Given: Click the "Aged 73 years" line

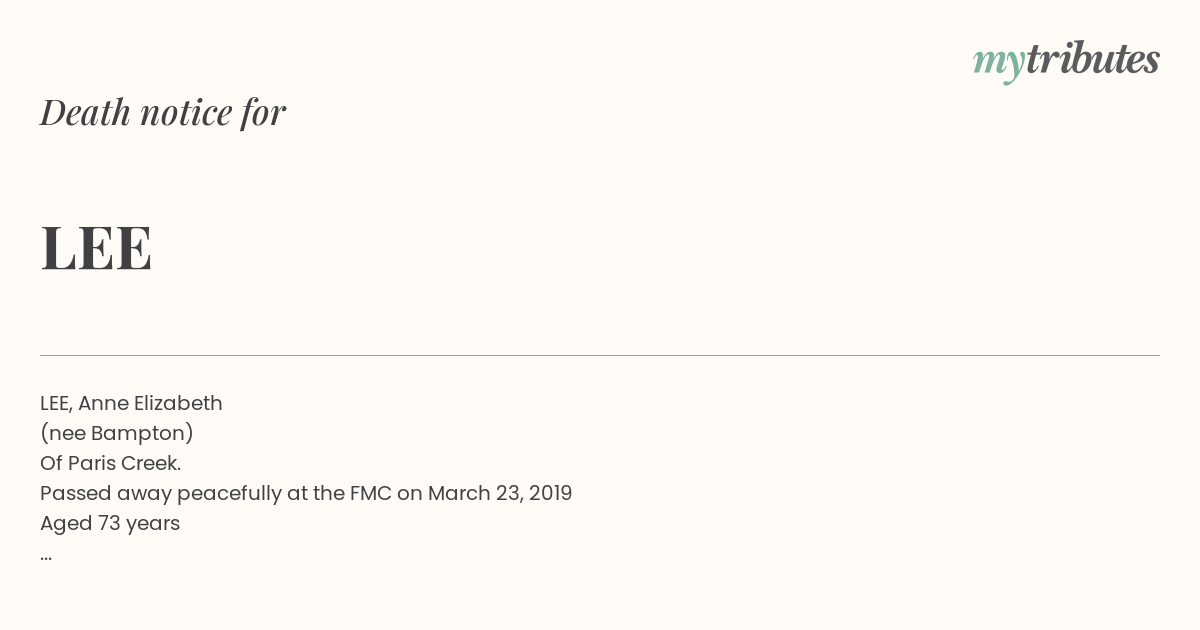Looking at the screenshot, I should pos(110,523).
